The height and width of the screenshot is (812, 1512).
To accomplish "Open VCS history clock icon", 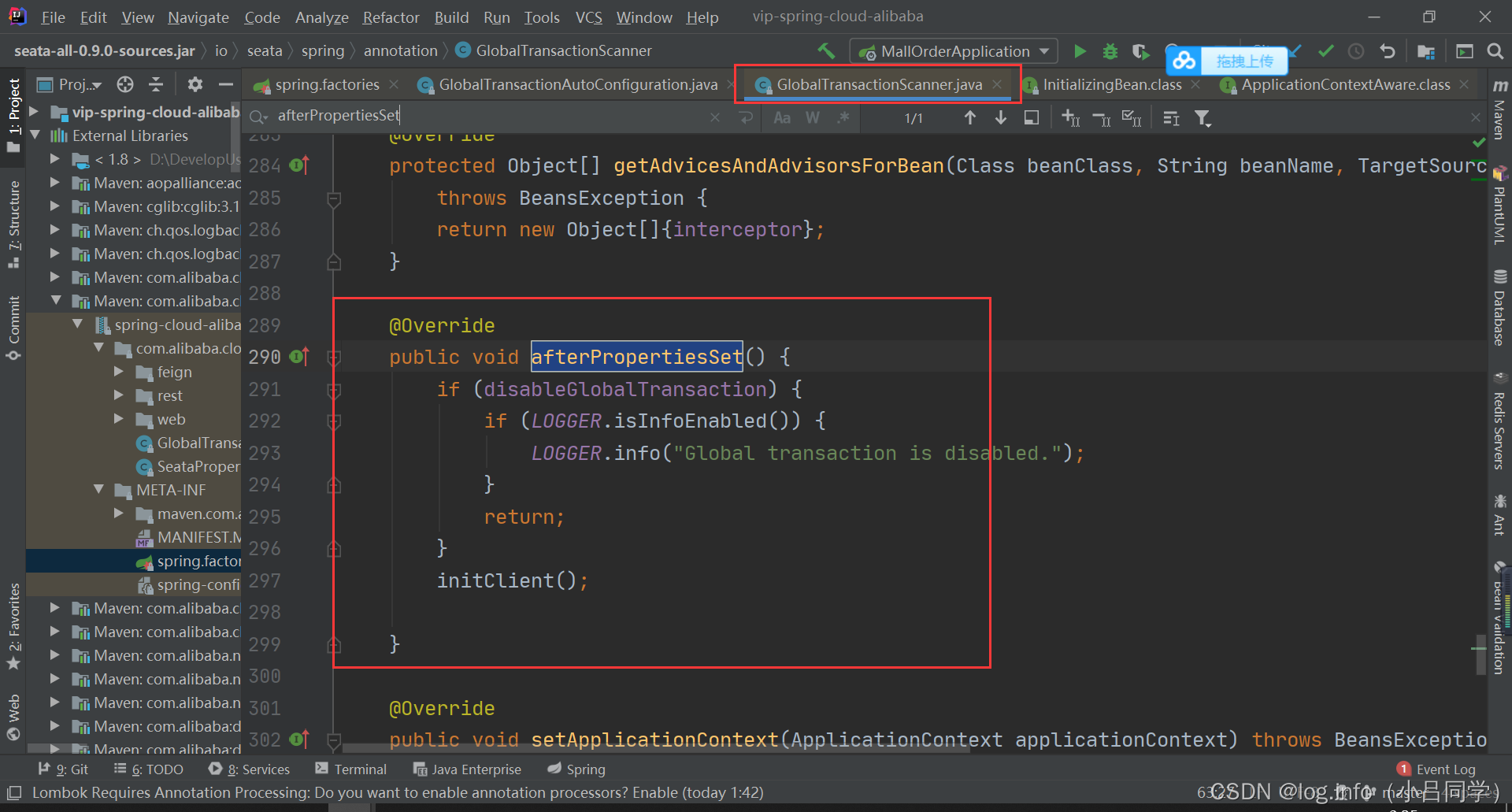I will point(1356,51).
